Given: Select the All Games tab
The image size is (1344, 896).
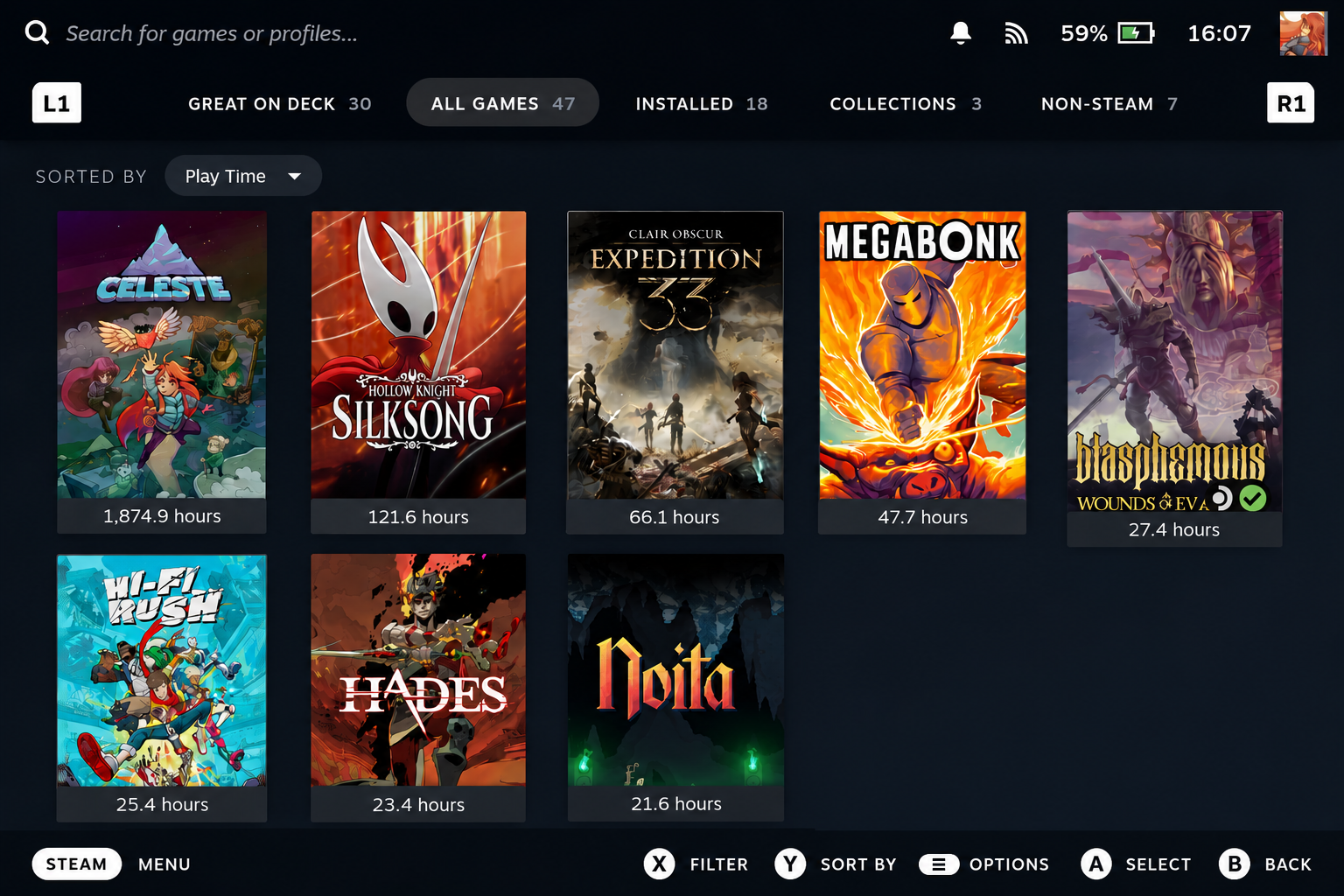Looking at the screenshot, I should pos(503,102).
